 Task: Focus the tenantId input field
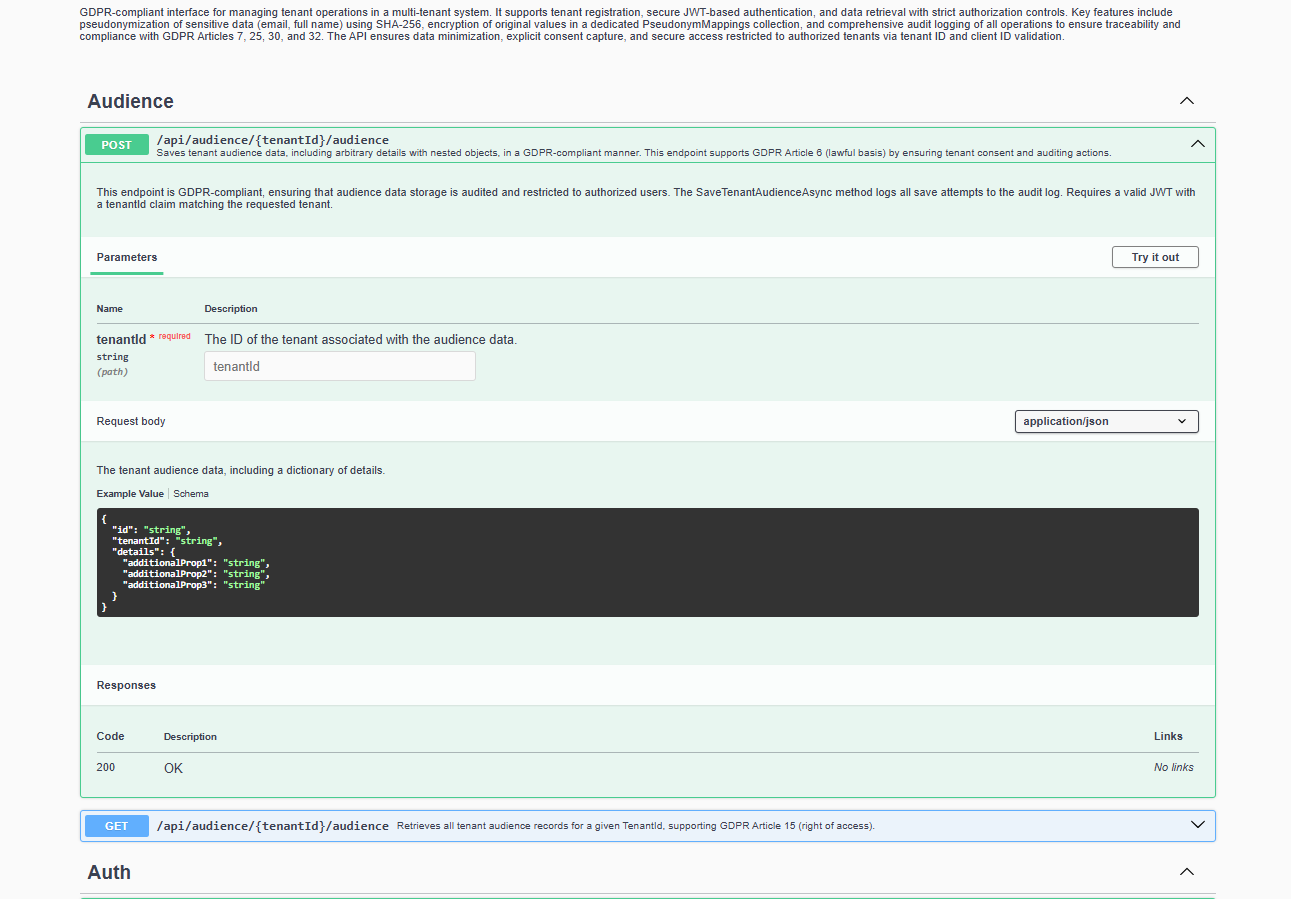point(340,366)
